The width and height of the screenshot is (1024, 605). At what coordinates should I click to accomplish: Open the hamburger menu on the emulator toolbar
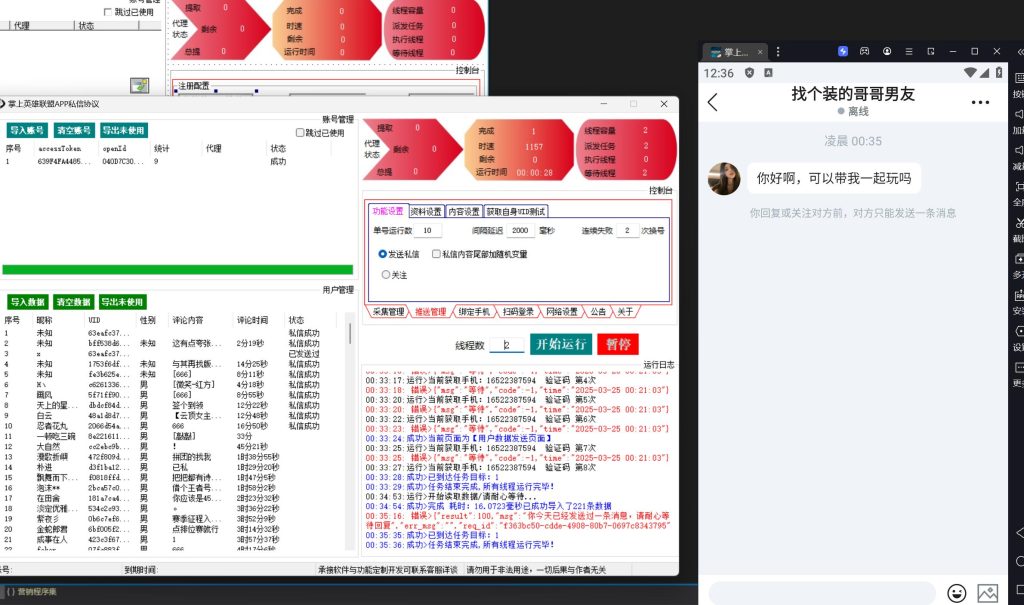pyautogui.click(x=907, y=51)
